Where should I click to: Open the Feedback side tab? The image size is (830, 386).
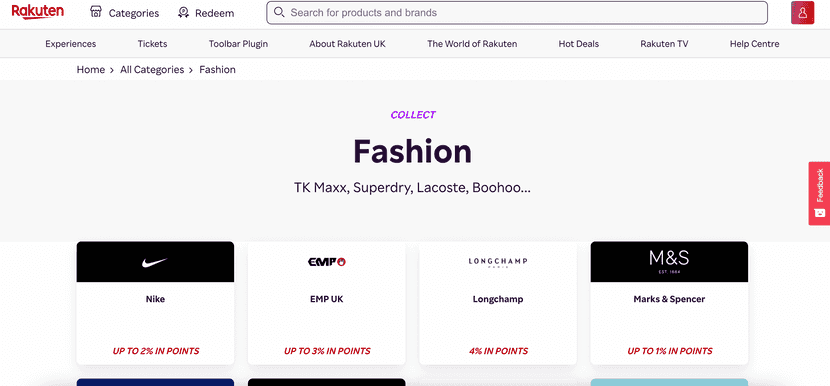[819, 193]
